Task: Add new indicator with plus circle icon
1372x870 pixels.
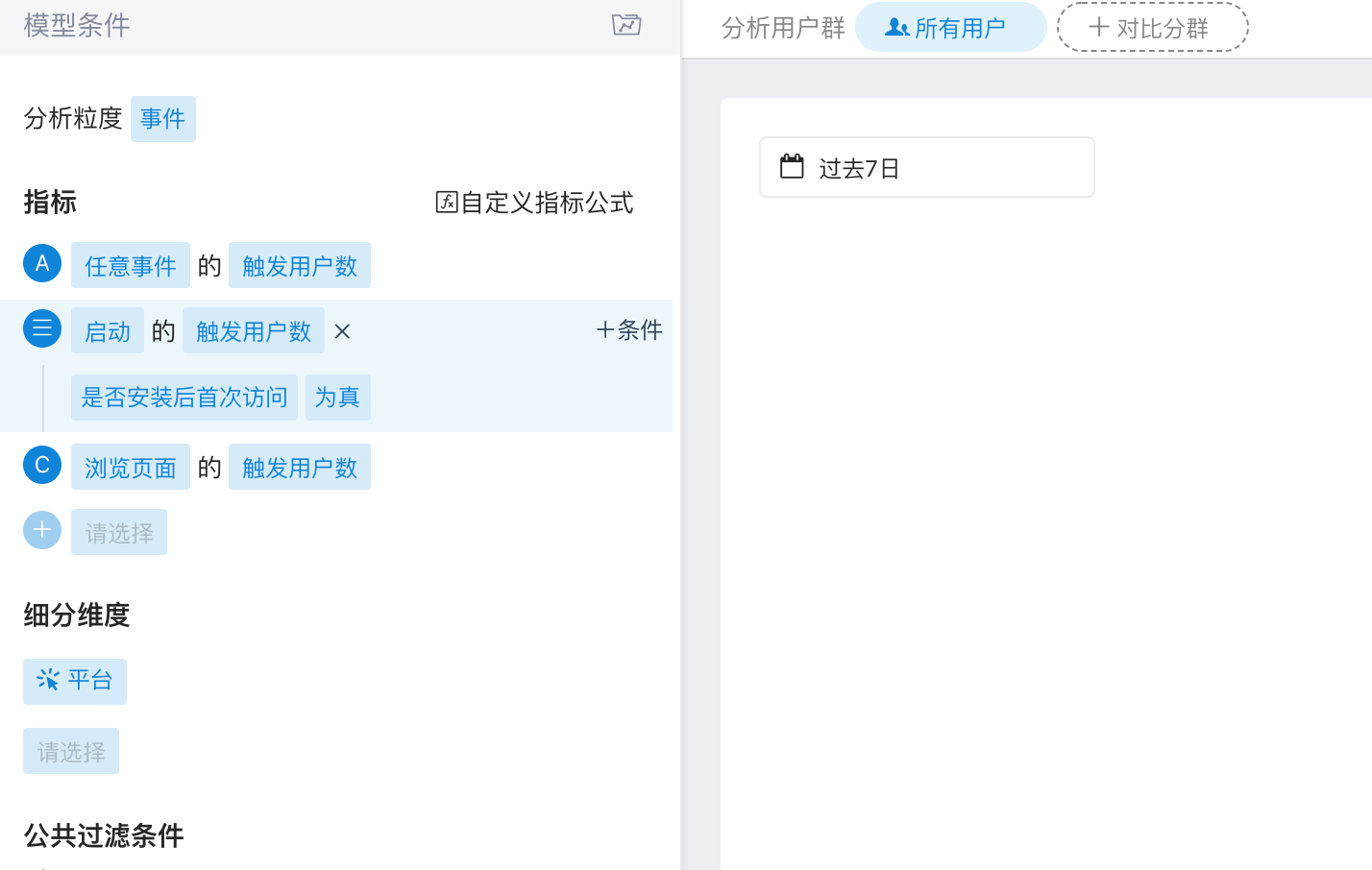Action: (42, 531)
